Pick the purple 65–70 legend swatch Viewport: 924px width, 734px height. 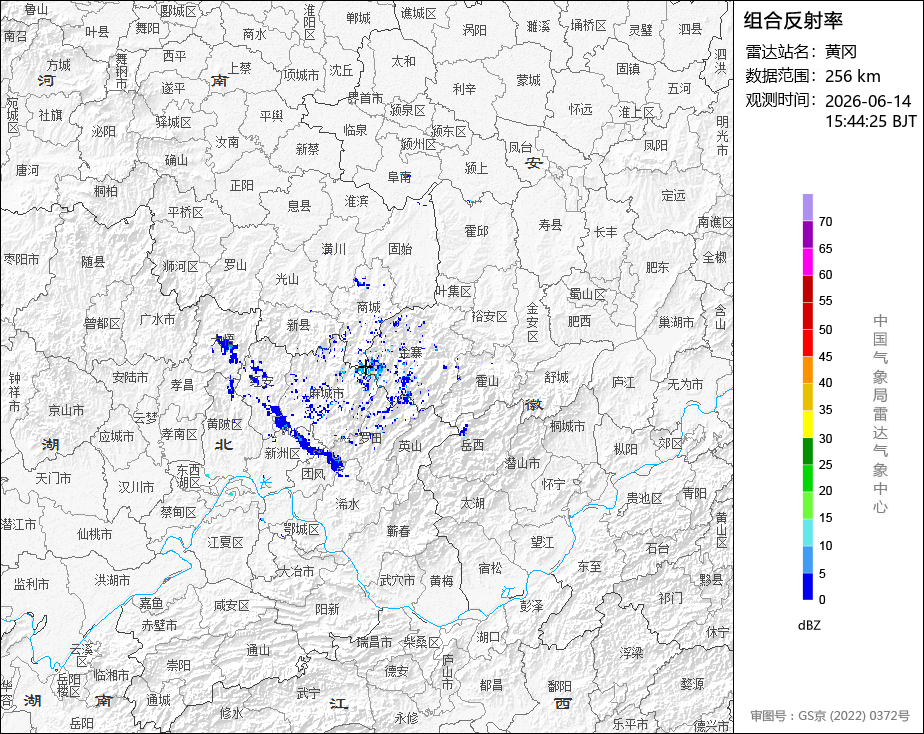[x=807, y=234]
